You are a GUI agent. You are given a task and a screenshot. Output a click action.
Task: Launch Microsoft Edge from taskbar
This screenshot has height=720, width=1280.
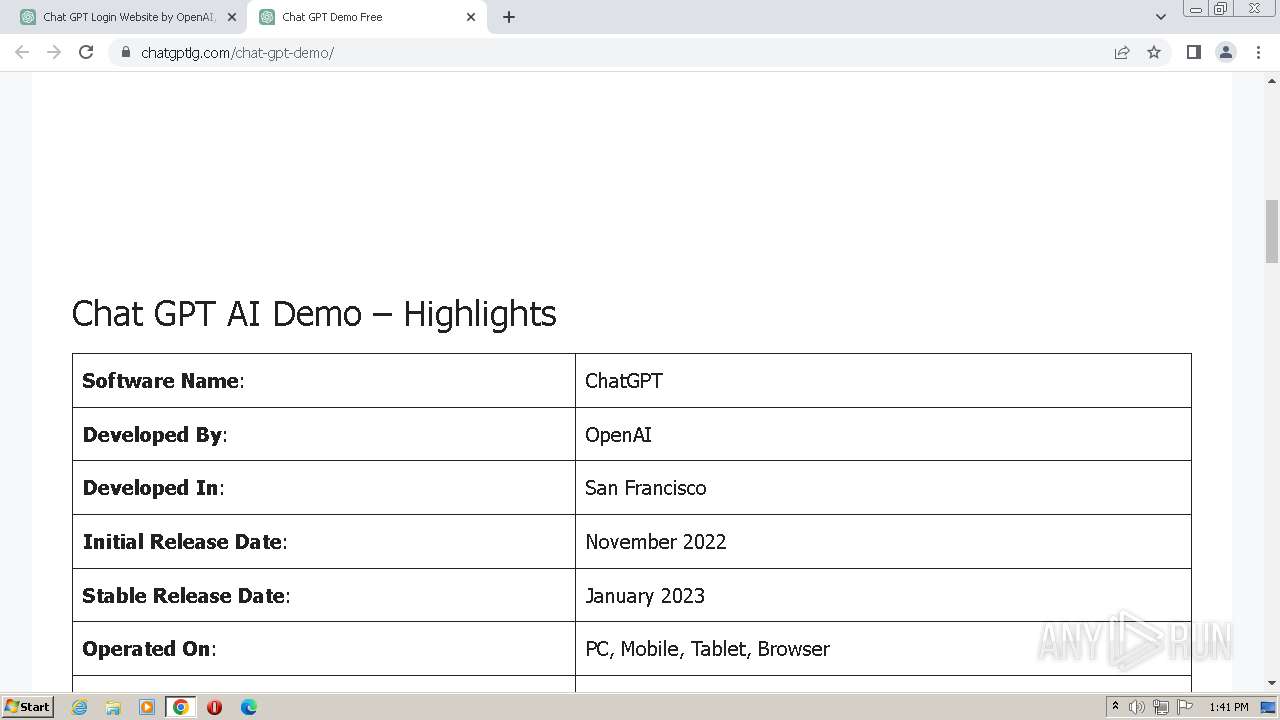[x=249, y=707]
